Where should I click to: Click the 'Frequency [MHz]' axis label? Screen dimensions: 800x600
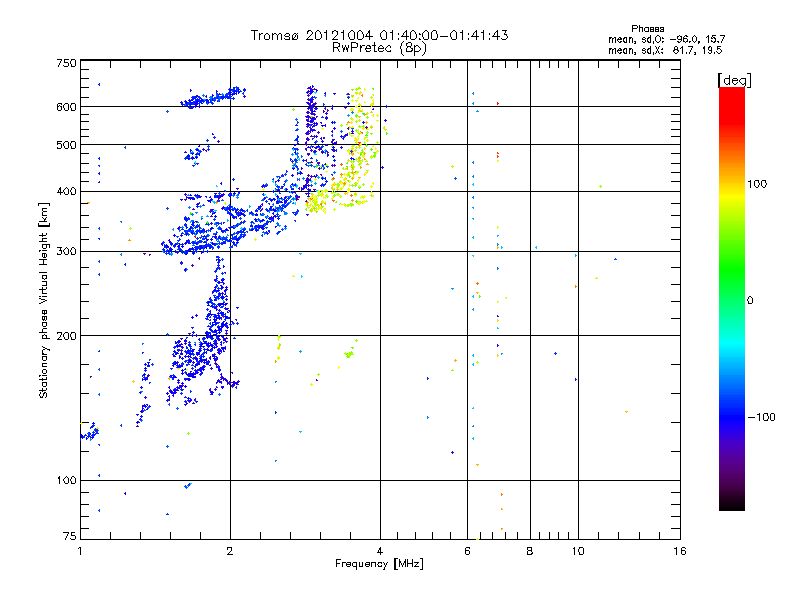point(379,564)
